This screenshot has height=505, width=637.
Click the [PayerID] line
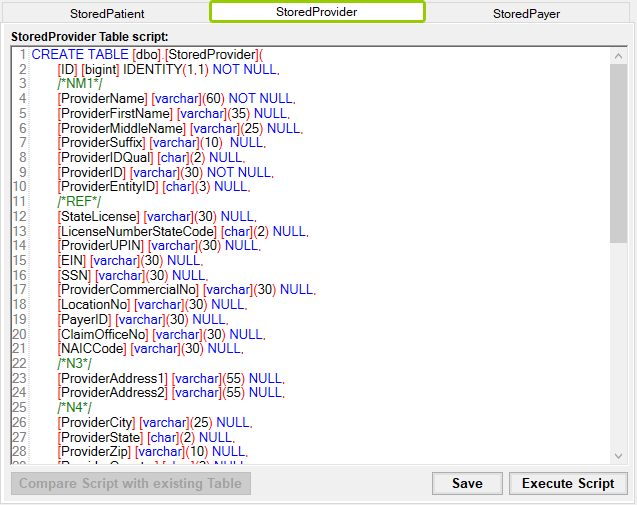click(143, 319)
